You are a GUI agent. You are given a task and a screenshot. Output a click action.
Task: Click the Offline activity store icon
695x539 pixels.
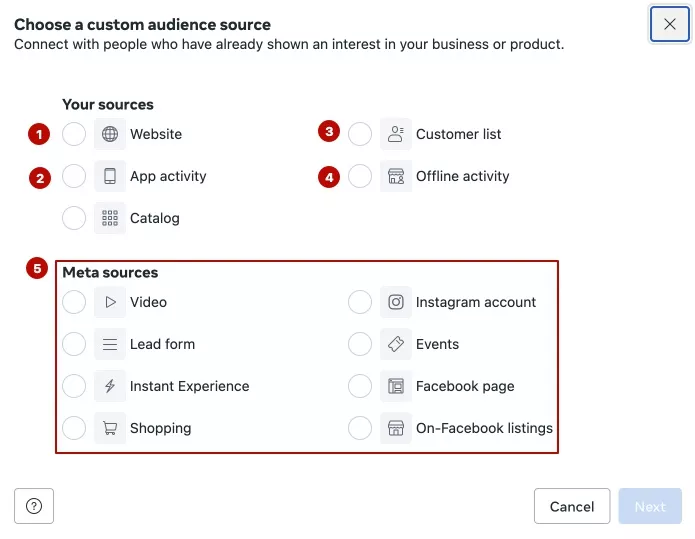[396, 176]
